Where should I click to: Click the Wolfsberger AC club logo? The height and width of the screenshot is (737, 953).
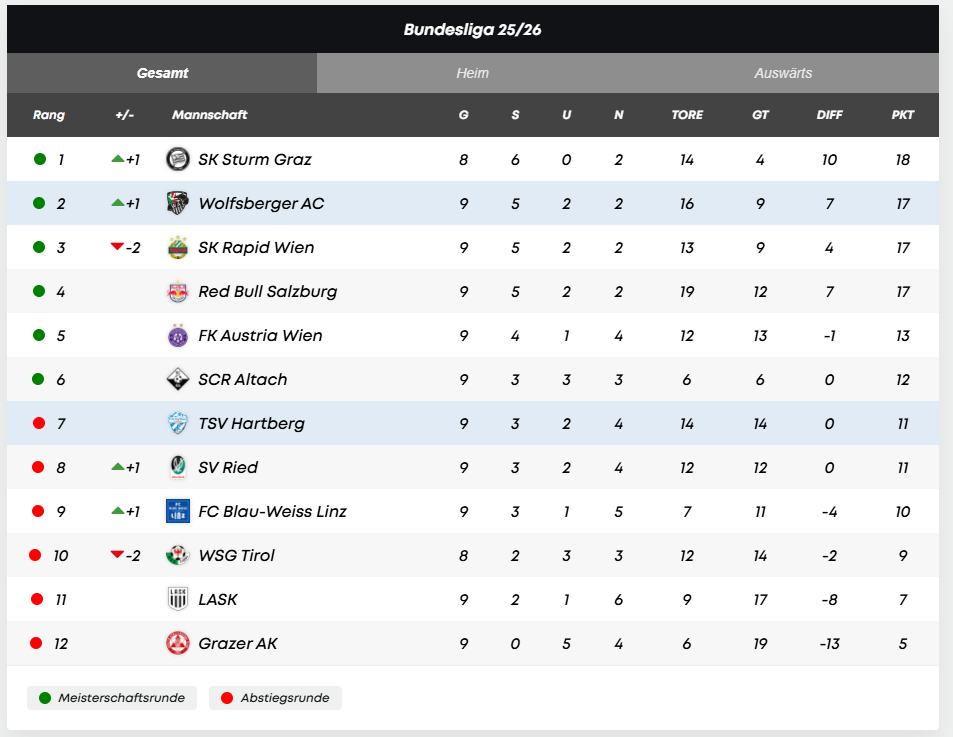coord(178,203)
